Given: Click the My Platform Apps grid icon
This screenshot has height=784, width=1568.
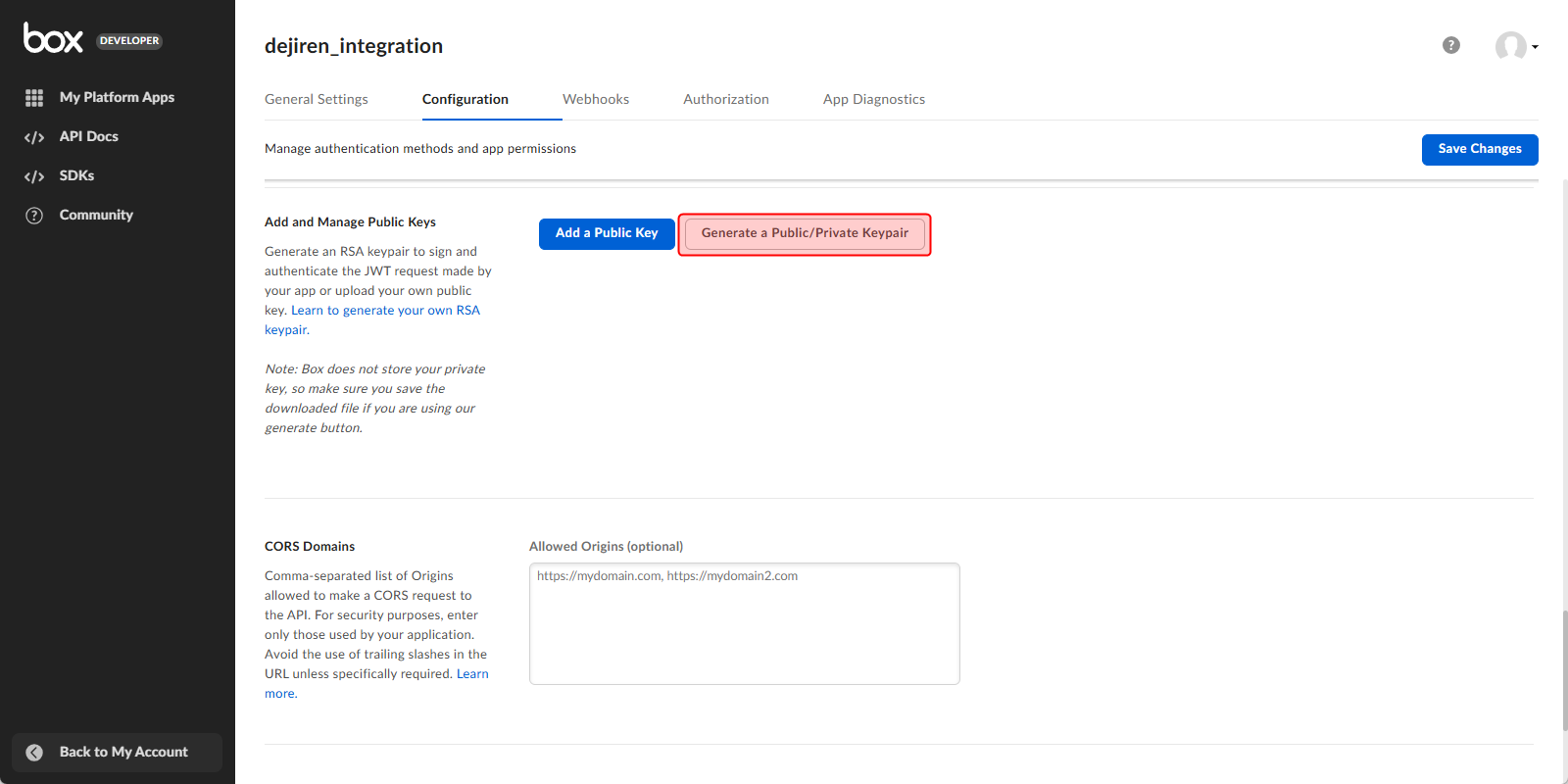Looking at the screenshot, I should (34, 98).
